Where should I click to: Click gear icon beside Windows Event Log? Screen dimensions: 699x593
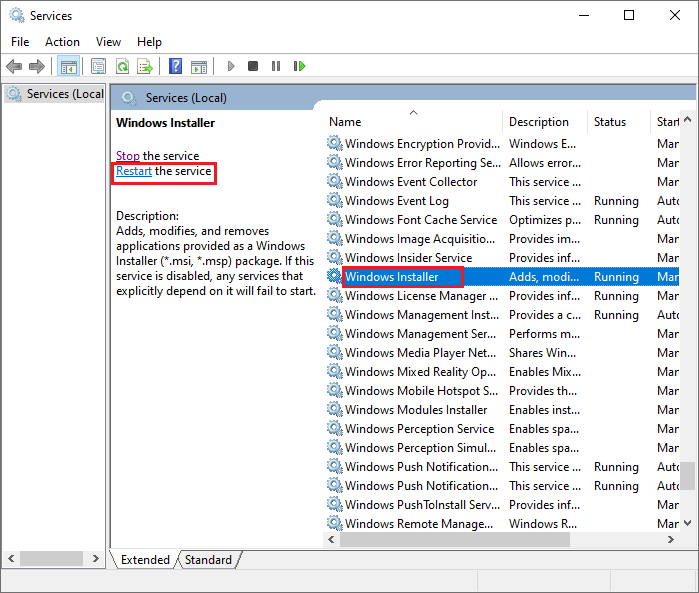click(334, 201)
